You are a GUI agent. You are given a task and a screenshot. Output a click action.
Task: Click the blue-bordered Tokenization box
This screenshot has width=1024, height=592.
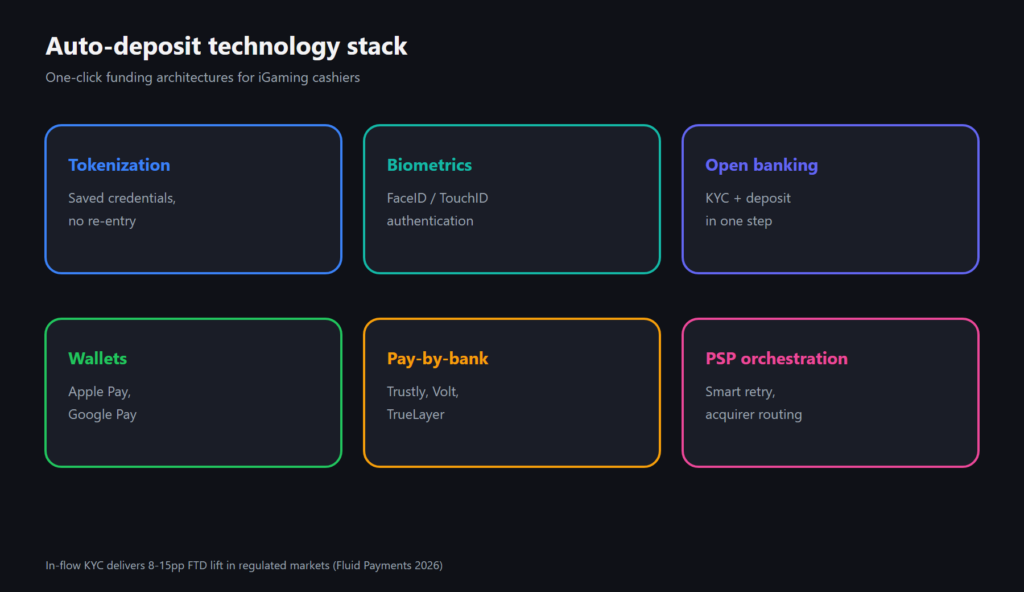click(x=193, y=199)
